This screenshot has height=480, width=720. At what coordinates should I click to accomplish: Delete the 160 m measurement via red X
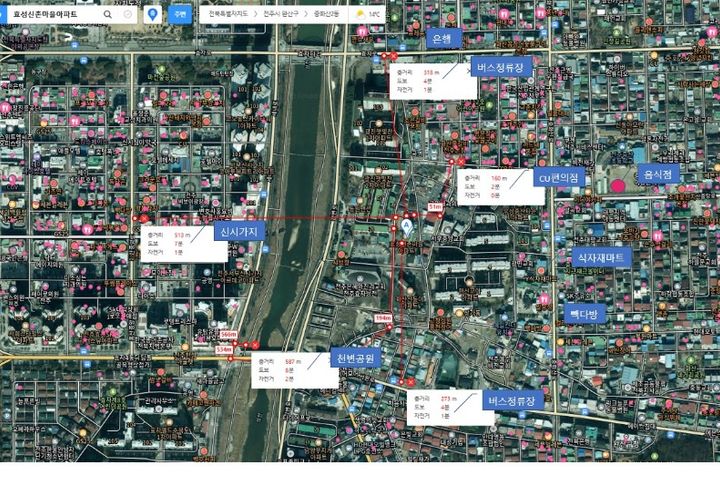461,162
